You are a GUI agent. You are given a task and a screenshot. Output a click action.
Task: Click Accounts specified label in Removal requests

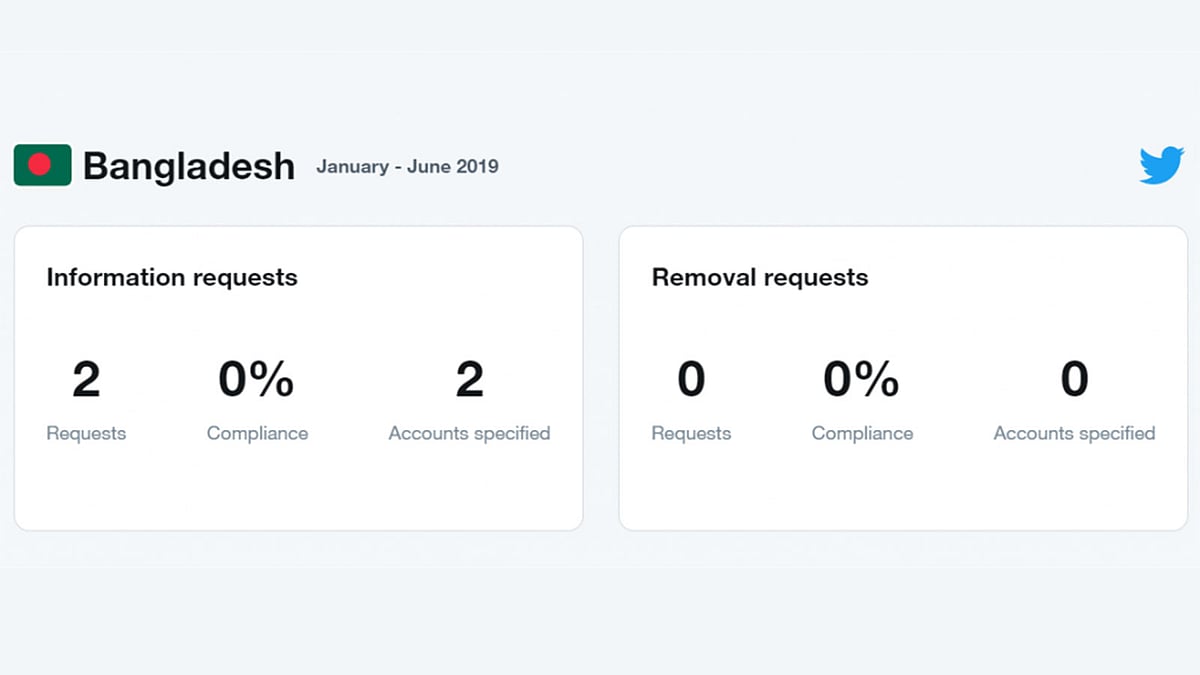[1074, 433]
